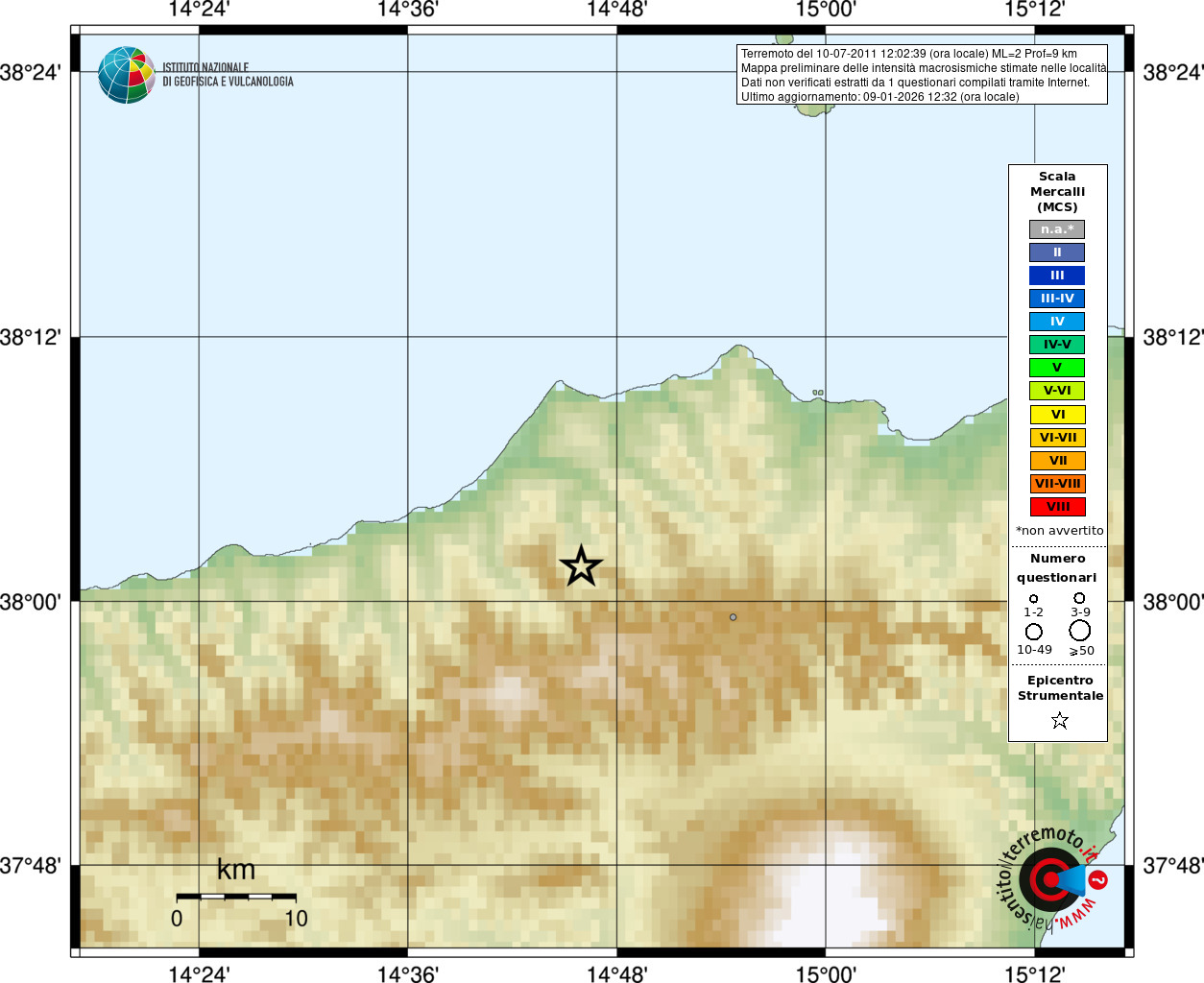Select the red VIII legend swatch
1204x983 pixels.
click(x=1057, y=507)
